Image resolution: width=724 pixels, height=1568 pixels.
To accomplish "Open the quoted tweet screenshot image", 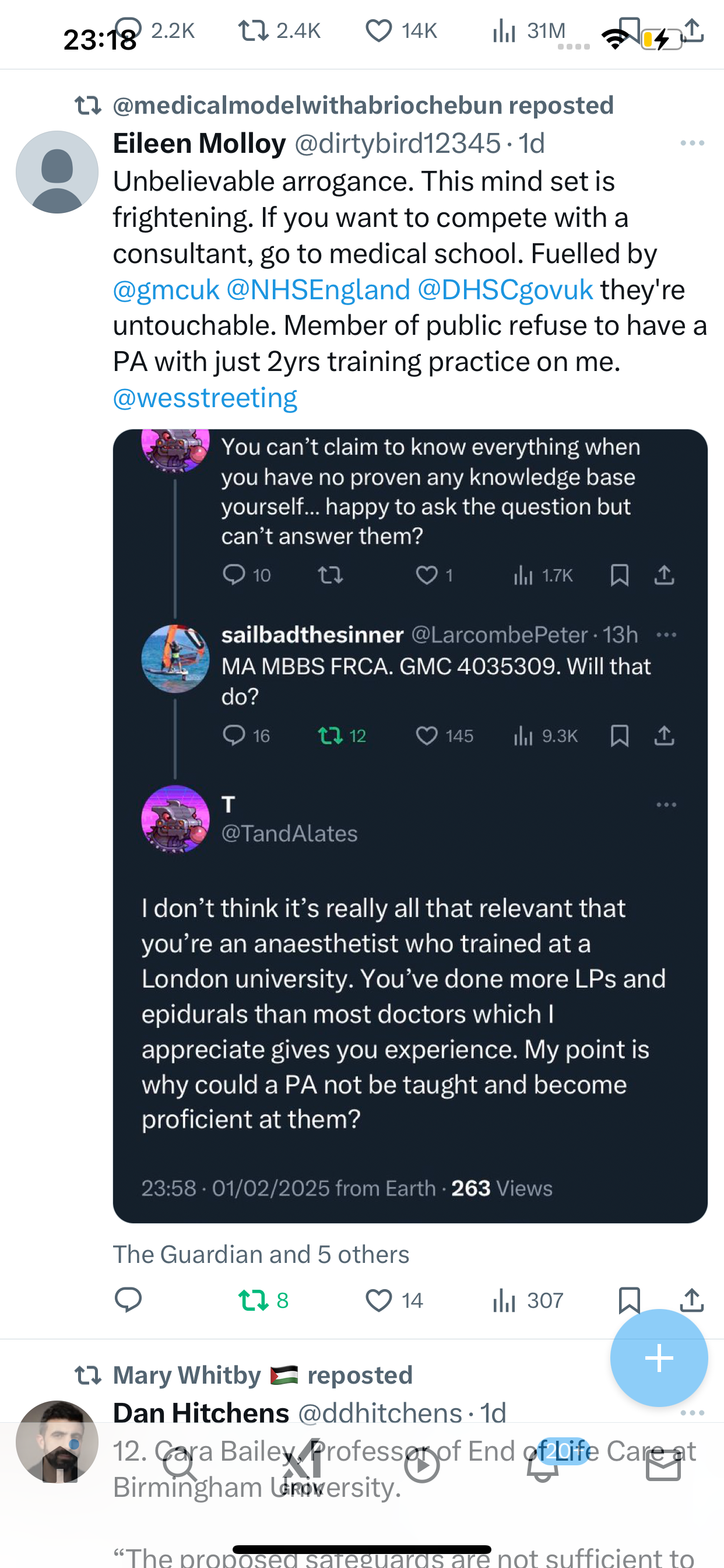I will 410,826.
